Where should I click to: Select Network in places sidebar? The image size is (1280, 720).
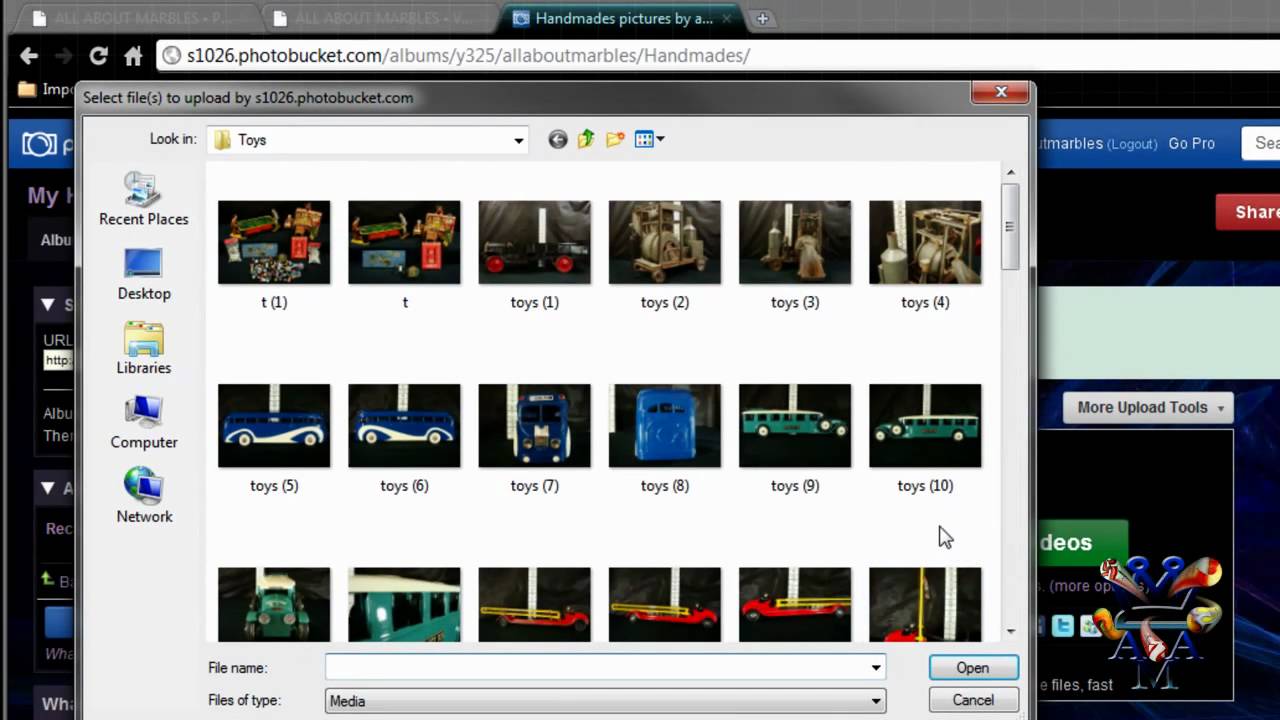click(143, 496)
